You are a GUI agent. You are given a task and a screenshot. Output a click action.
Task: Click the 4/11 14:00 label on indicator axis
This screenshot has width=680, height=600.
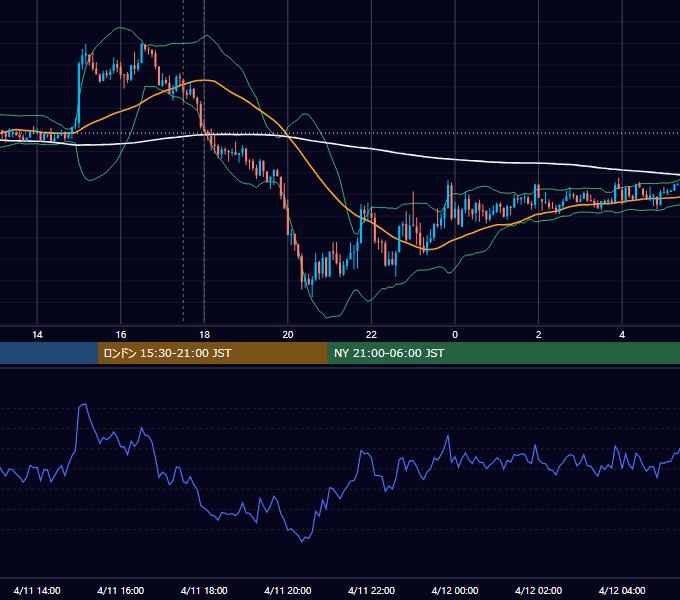tap(37, 590)
